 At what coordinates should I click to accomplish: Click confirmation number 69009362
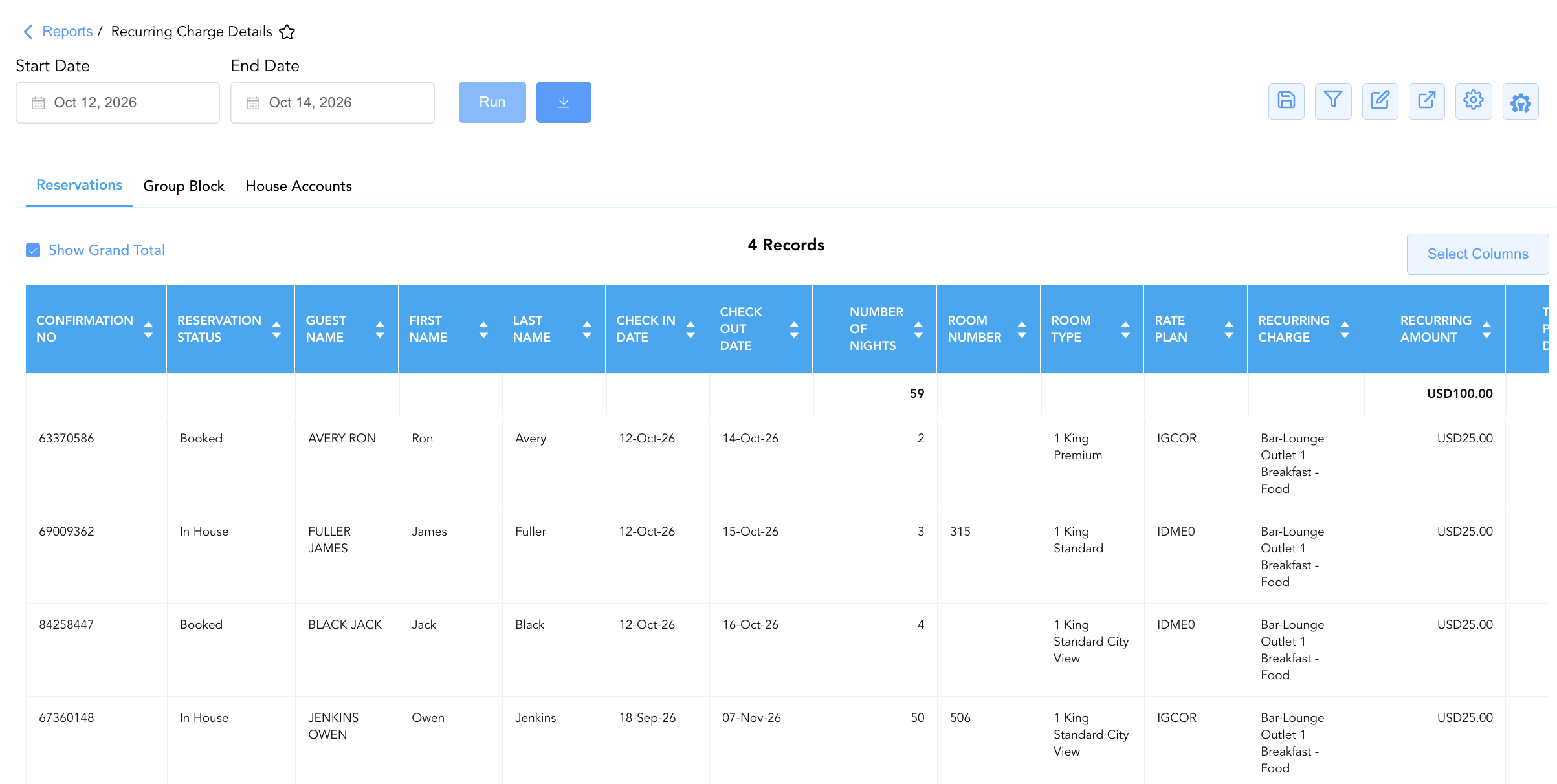coord(67,532)
